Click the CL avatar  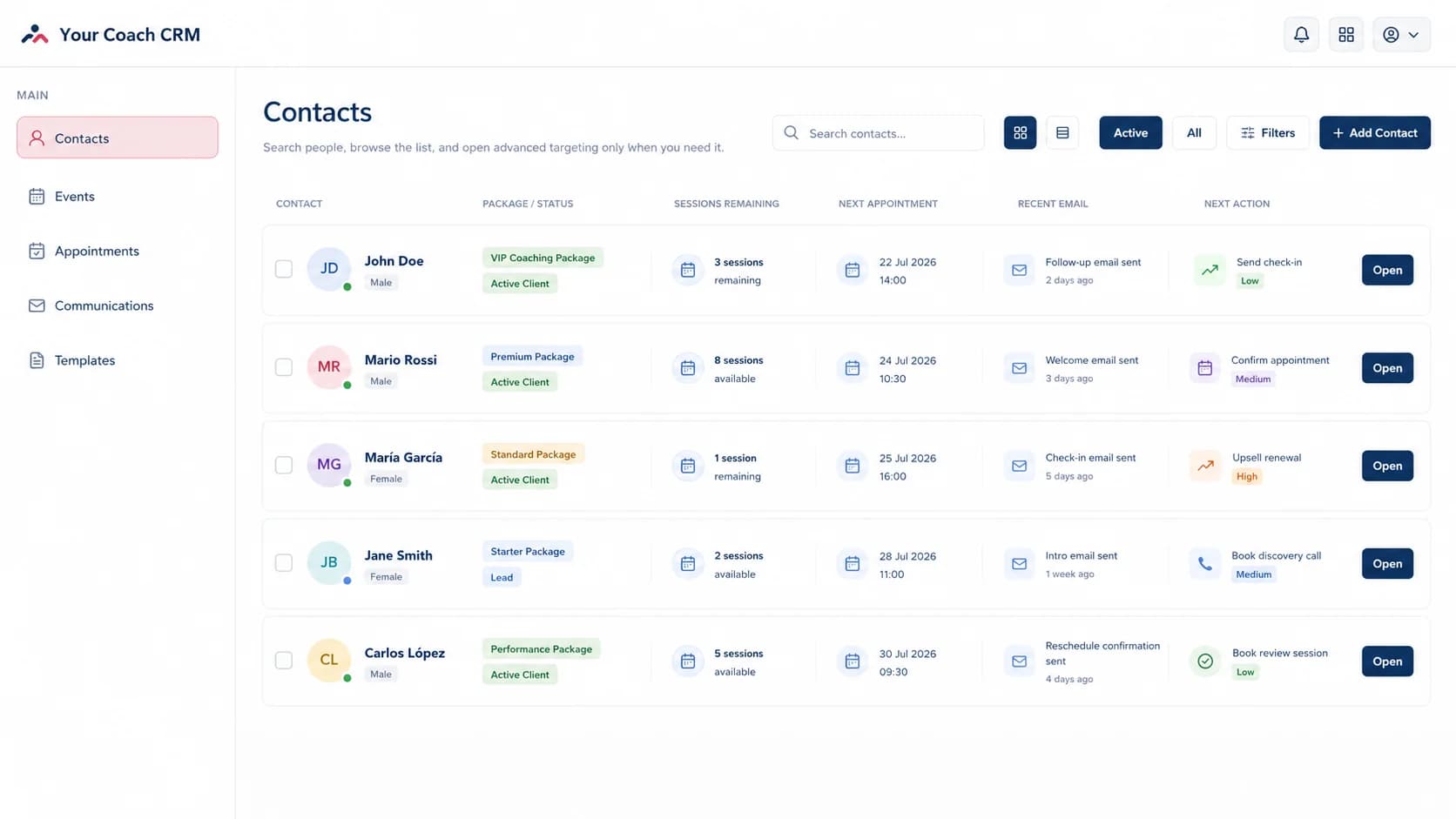pyautogui.click(x=329, y=661)
